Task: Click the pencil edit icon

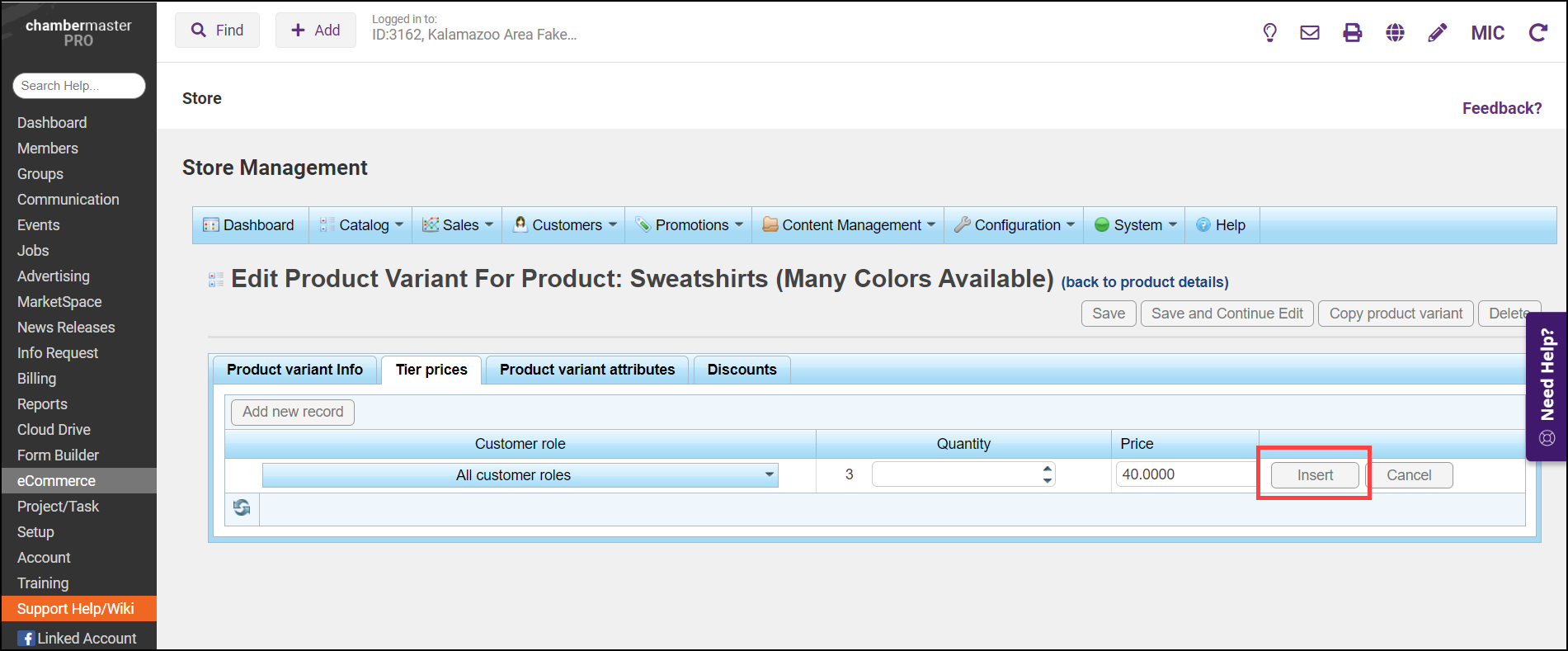Action: click(1438, 33)
